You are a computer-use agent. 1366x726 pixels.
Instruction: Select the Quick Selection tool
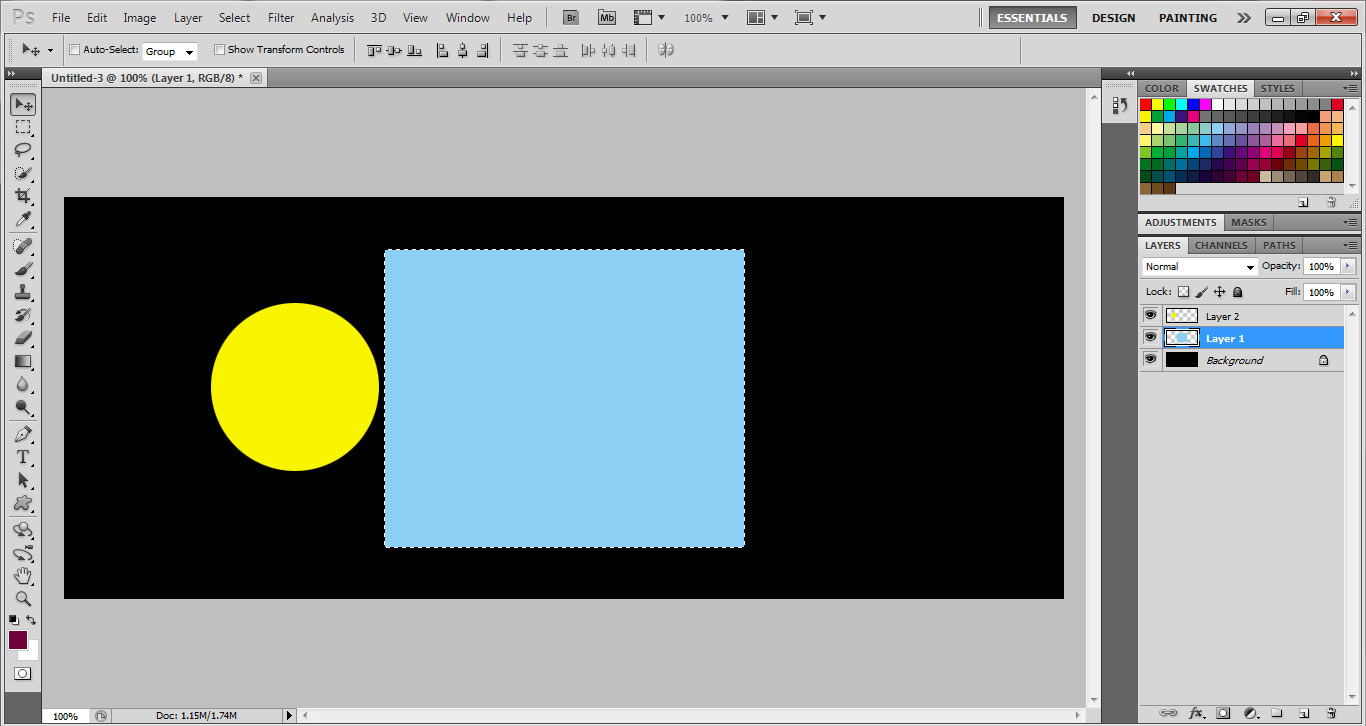pos(23,173)
